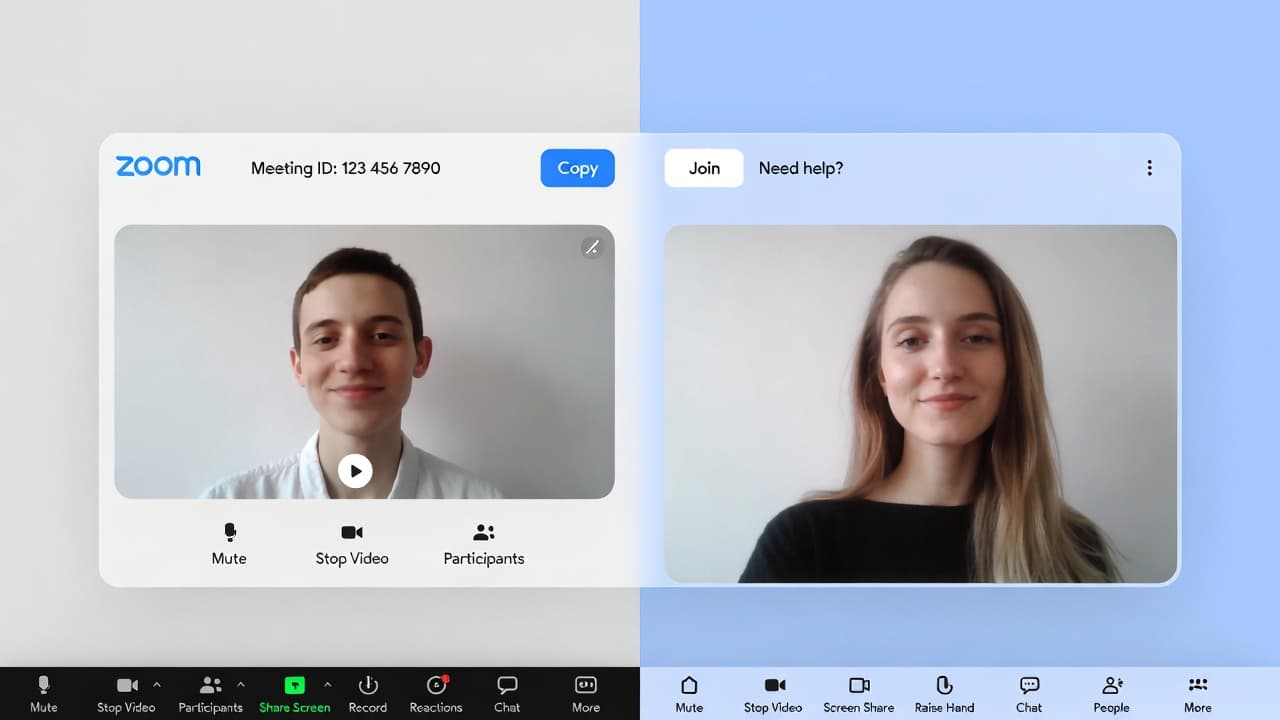Copy the Meeting ID with the Copy button
This screenshot has width=1280, height=720.
pyautogui.click(x=577, y=168)
